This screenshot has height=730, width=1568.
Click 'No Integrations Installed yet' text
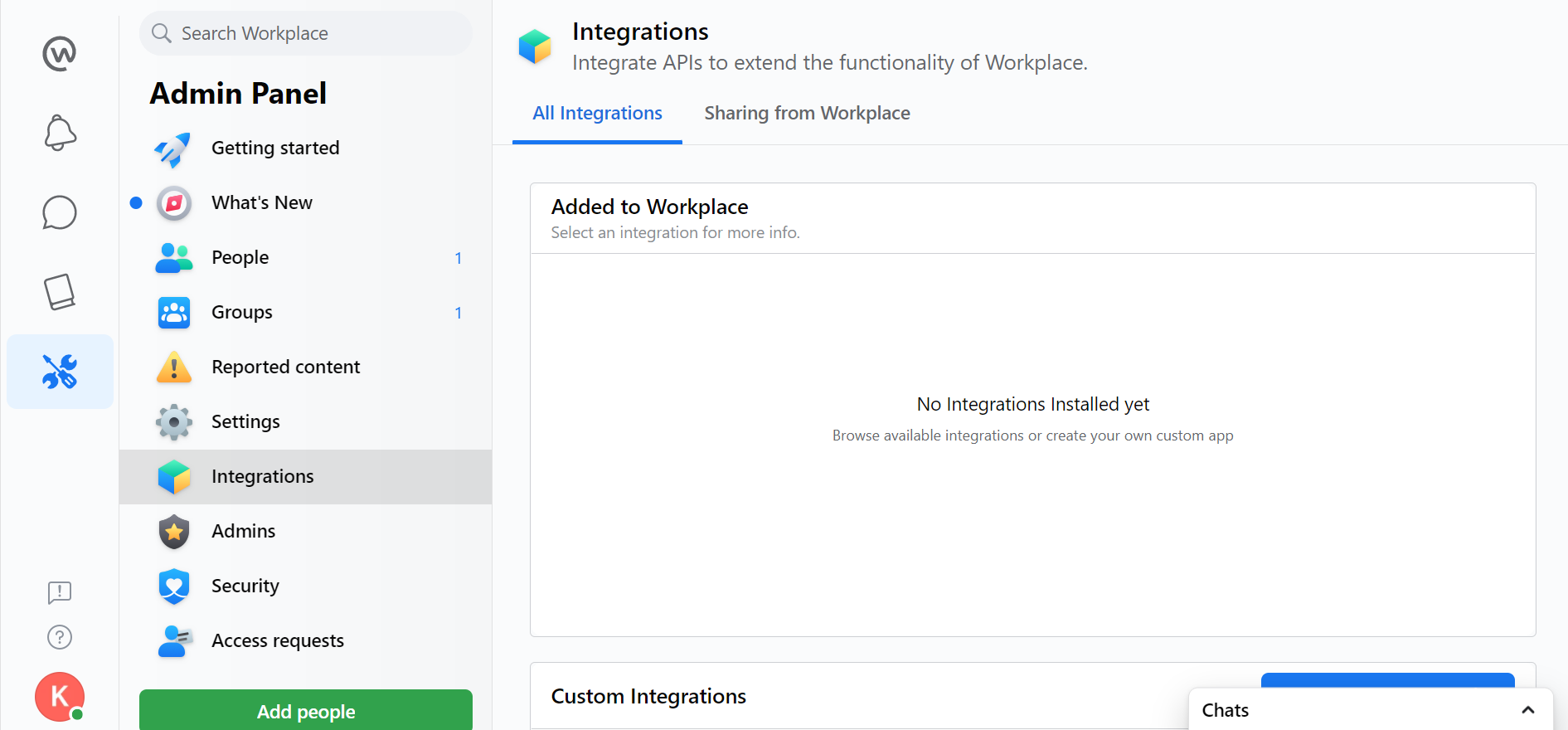(x=1033, y=404)
